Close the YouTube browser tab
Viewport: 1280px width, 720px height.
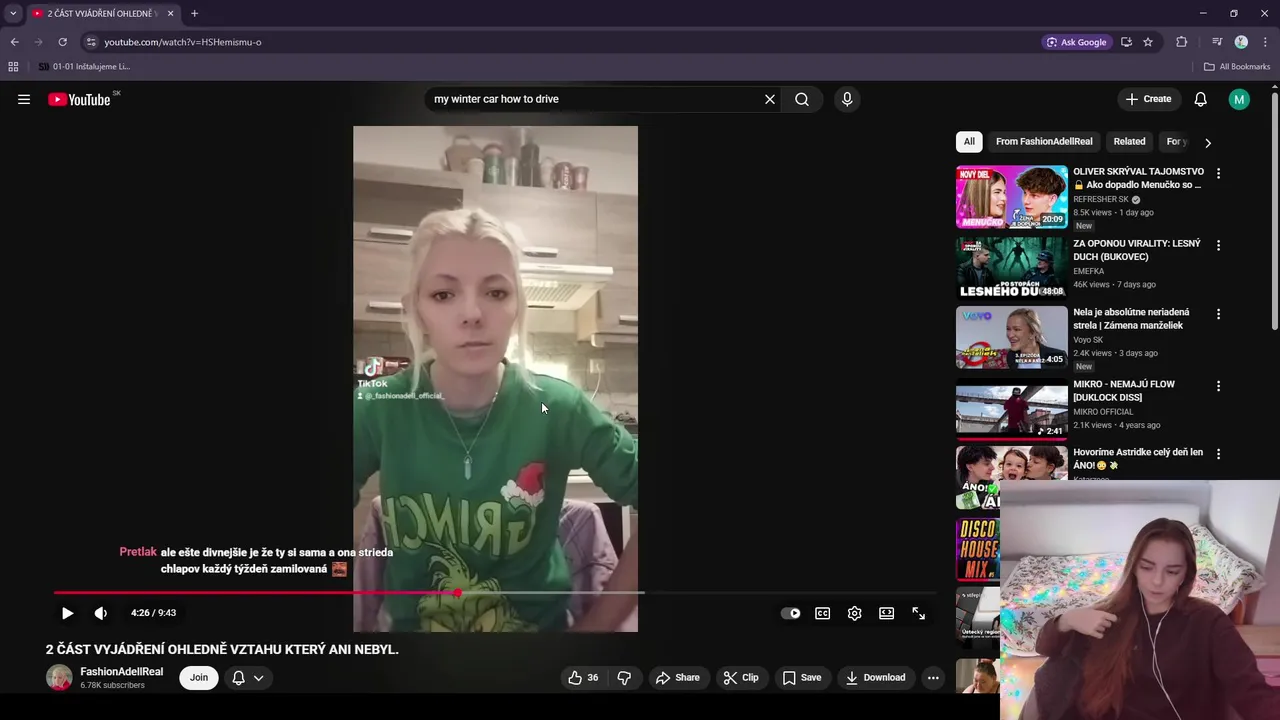(x=170, y=13)
